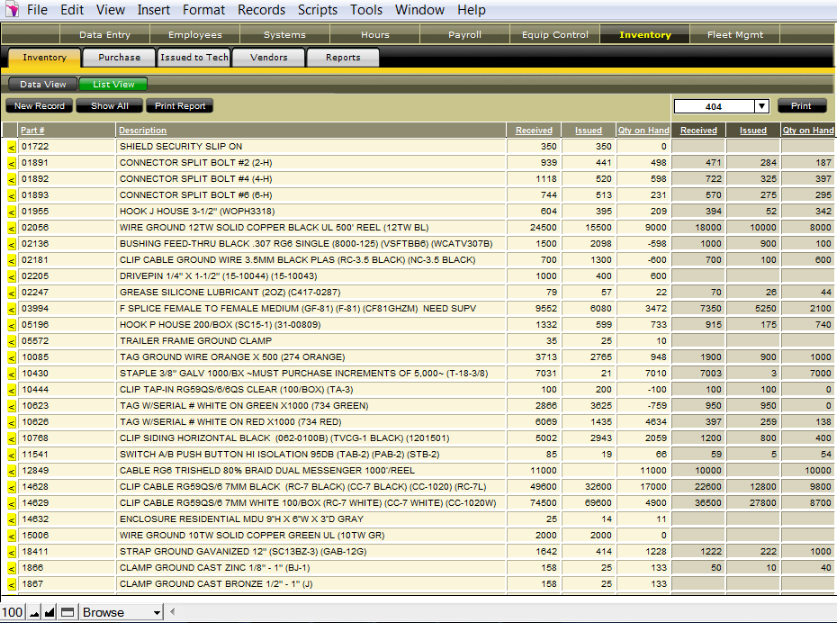
Task: Toggle the status toolbar icon at bottom
Action: (x=67, y=612)
